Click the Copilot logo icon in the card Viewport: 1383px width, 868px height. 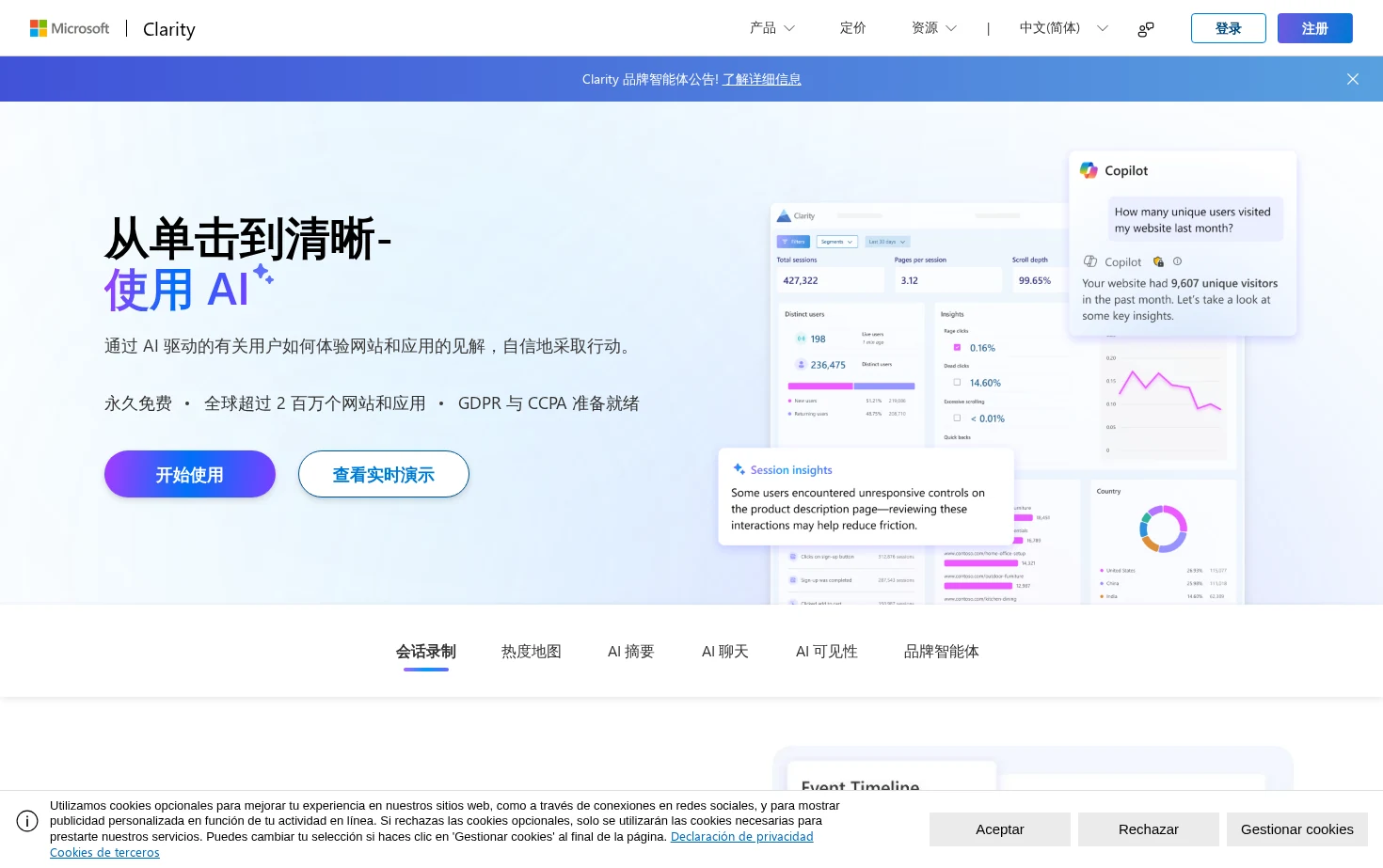pos(1089,170)
